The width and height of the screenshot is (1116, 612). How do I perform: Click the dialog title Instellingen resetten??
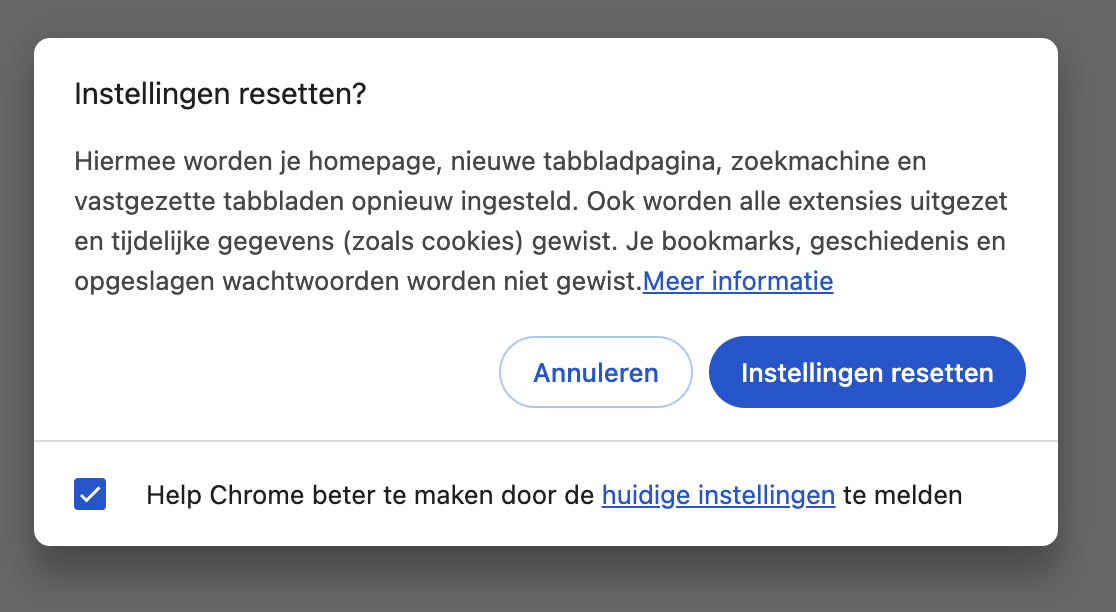tap(219, 93)
